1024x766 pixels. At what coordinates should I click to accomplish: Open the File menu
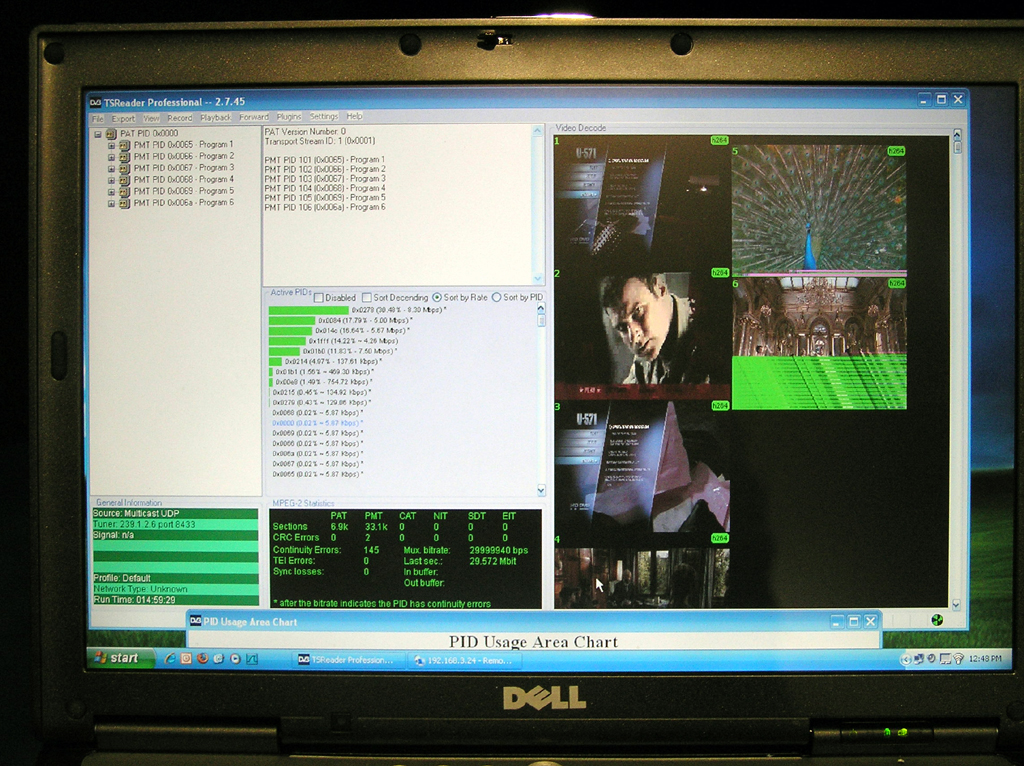(97, 119)
